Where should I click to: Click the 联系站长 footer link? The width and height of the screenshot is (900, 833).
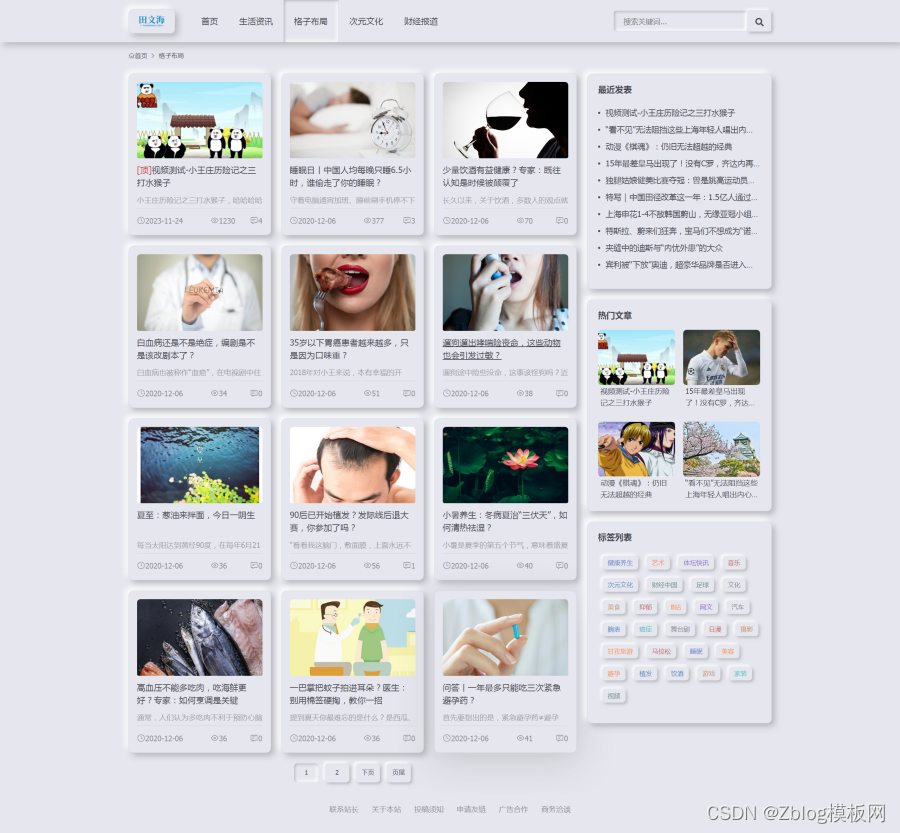pyautogui.click(x=344, y=809)
